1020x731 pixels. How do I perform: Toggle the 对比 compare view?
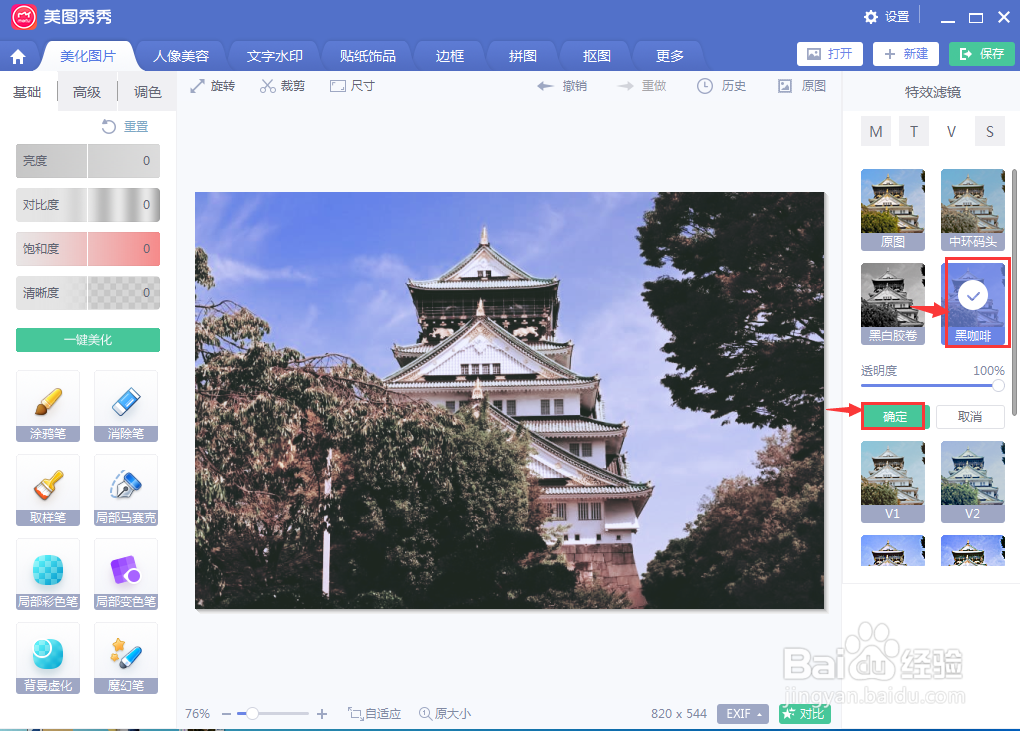804,713
